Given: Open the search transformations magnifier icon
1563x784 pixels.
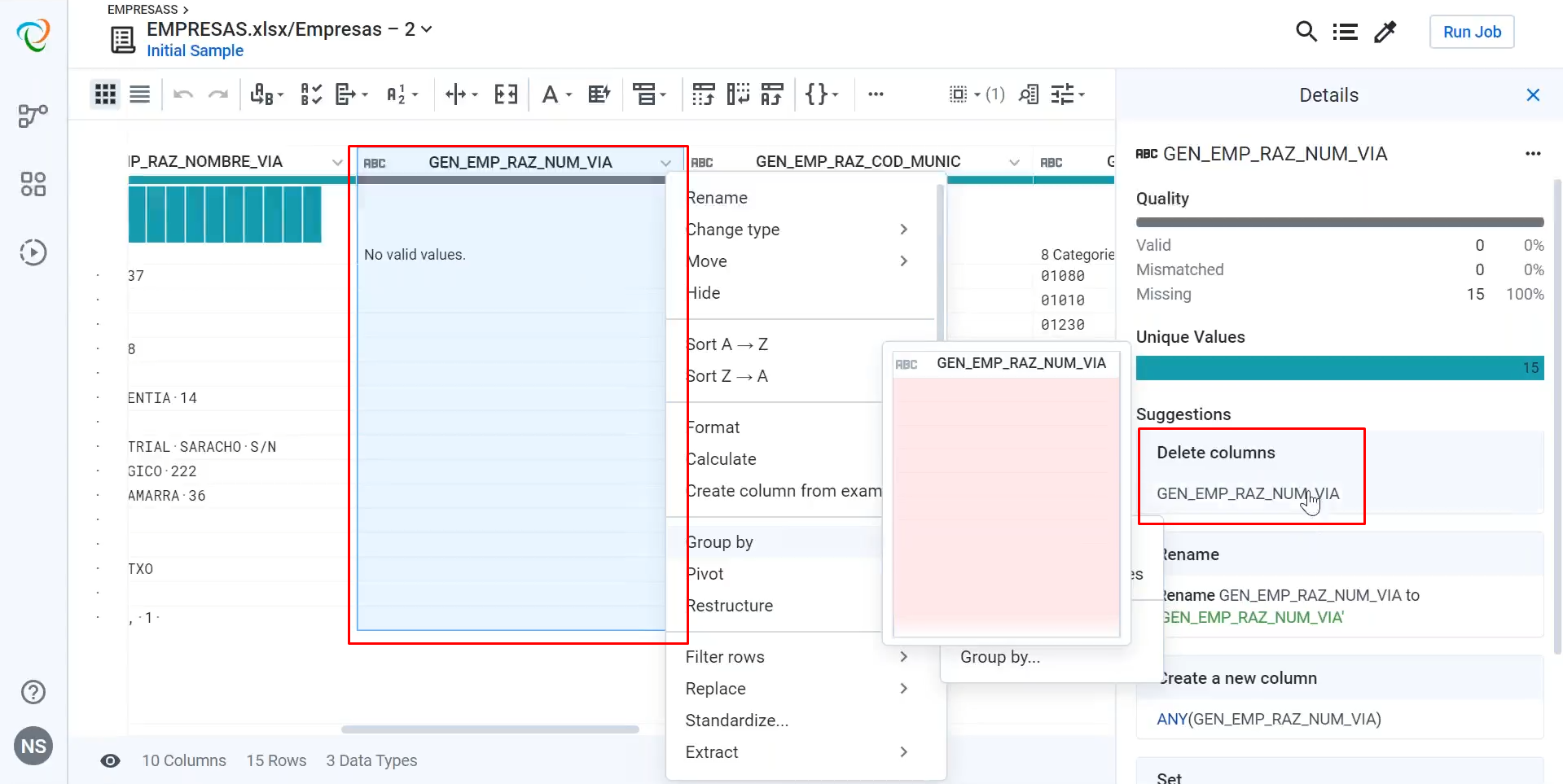Looking at the screenshot, I should click(x=1306, y=32).
